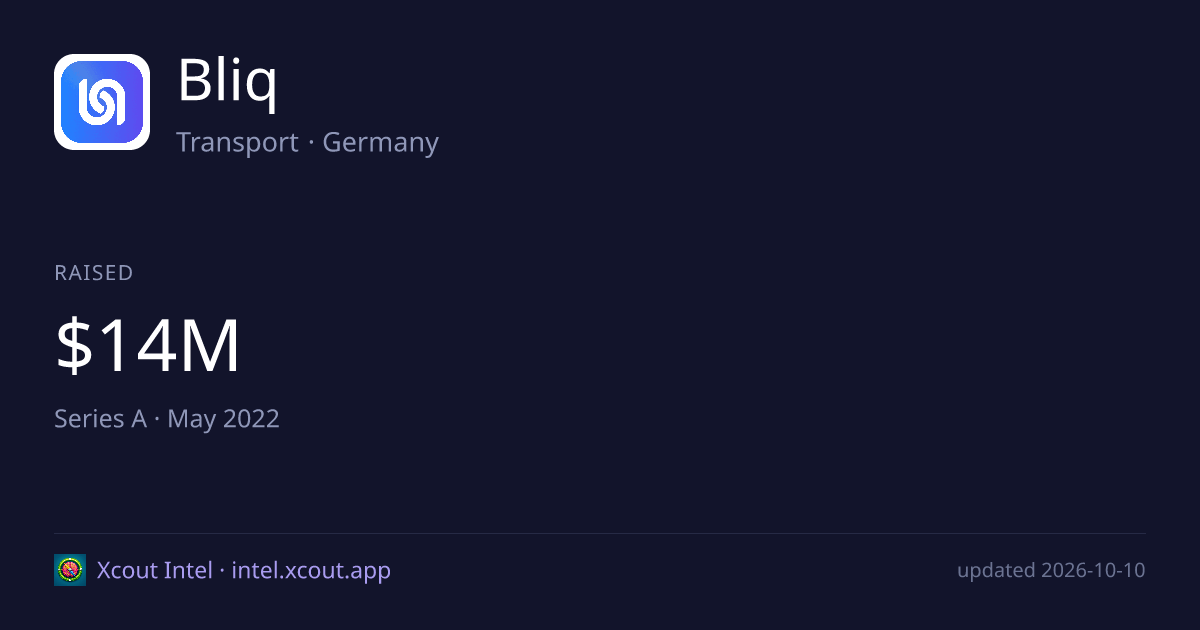Screen dimensions: 1200x630
Task: Select the Bliq company name heading
Action: [227, 80]
